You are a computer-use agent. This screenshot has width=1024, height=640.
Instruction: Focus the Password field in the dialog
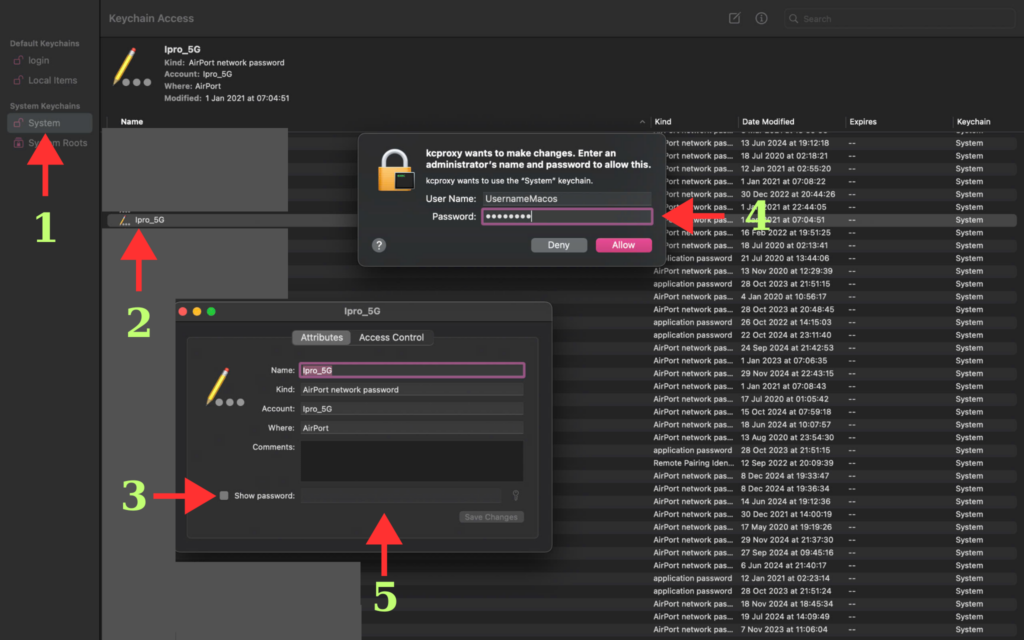tap(567, 216)
